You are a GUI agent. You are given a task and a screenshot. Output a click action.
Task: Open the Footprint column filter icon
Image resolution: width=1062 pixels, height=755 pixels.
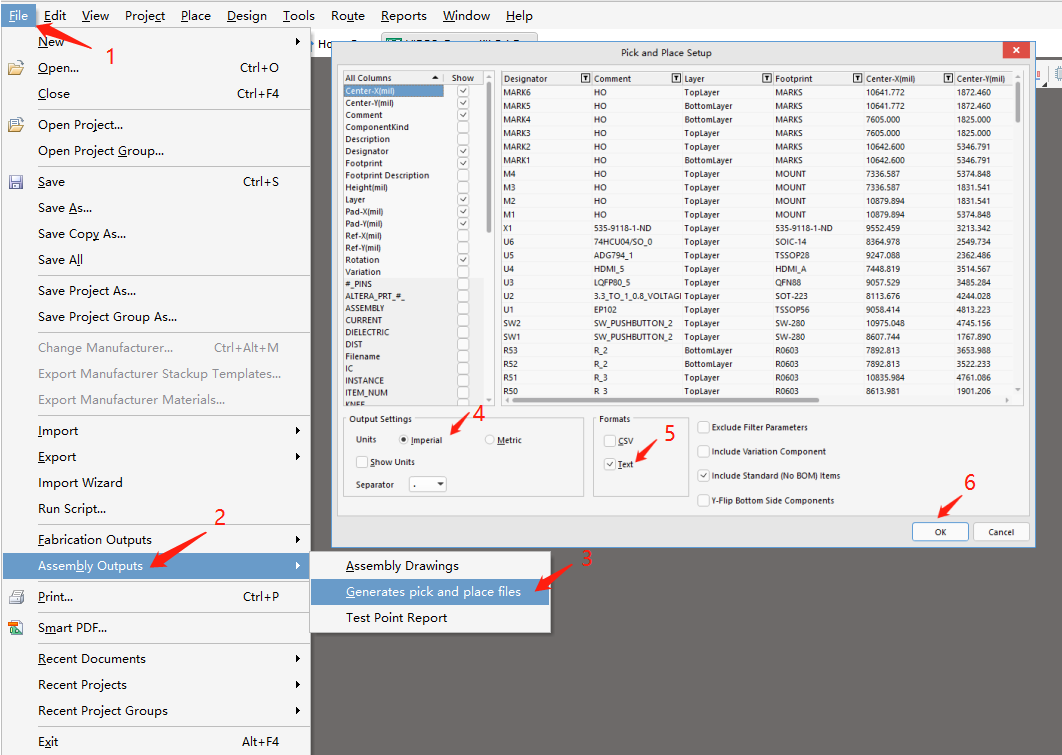[x=857, y=78]
